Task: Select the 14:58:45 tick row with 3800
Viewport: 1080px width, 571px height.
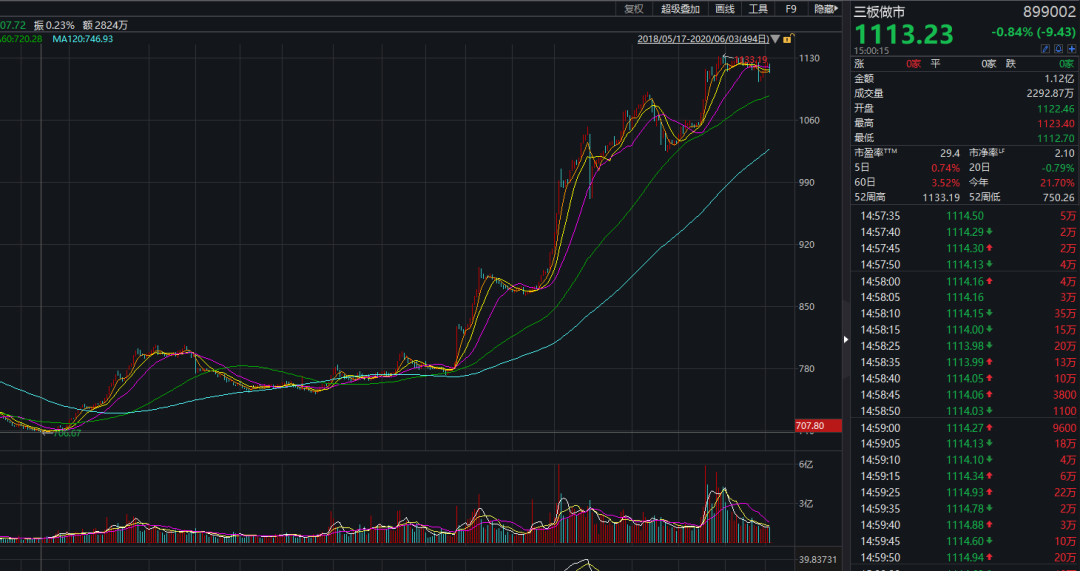Action: pos(966,395)
